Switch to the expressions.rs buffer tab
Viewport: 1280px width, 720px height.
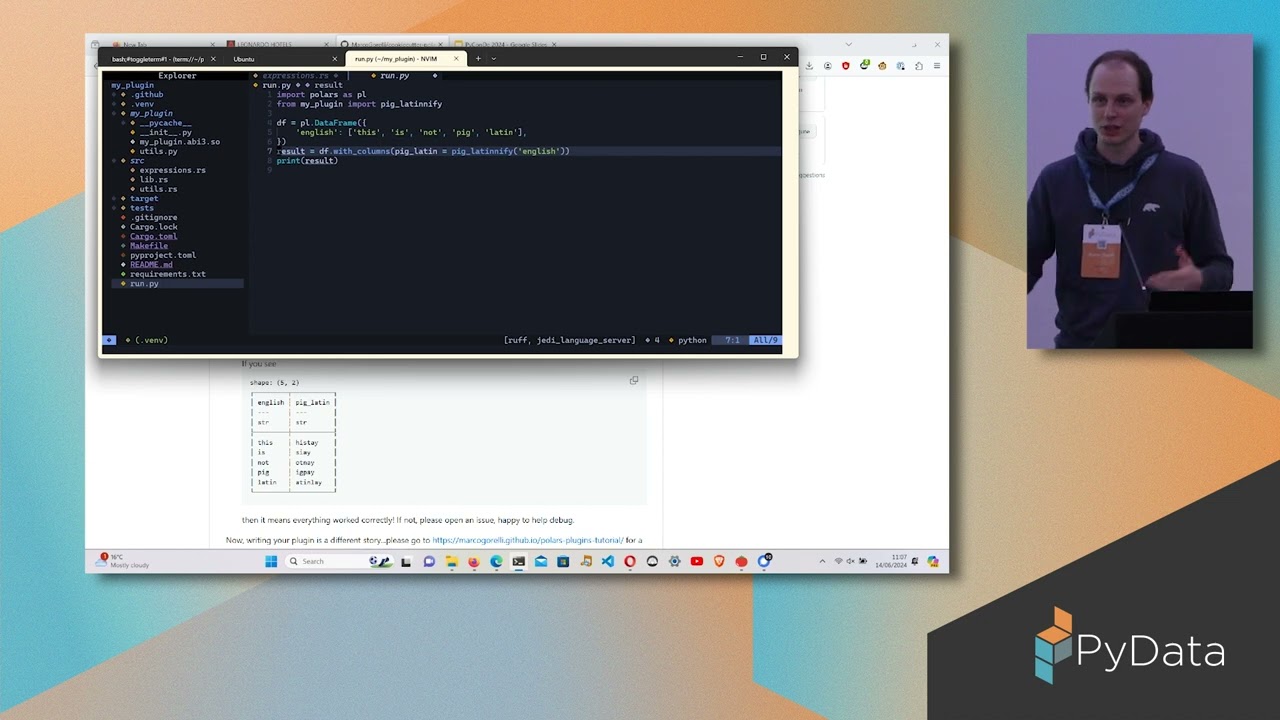(x=295, y=76)
